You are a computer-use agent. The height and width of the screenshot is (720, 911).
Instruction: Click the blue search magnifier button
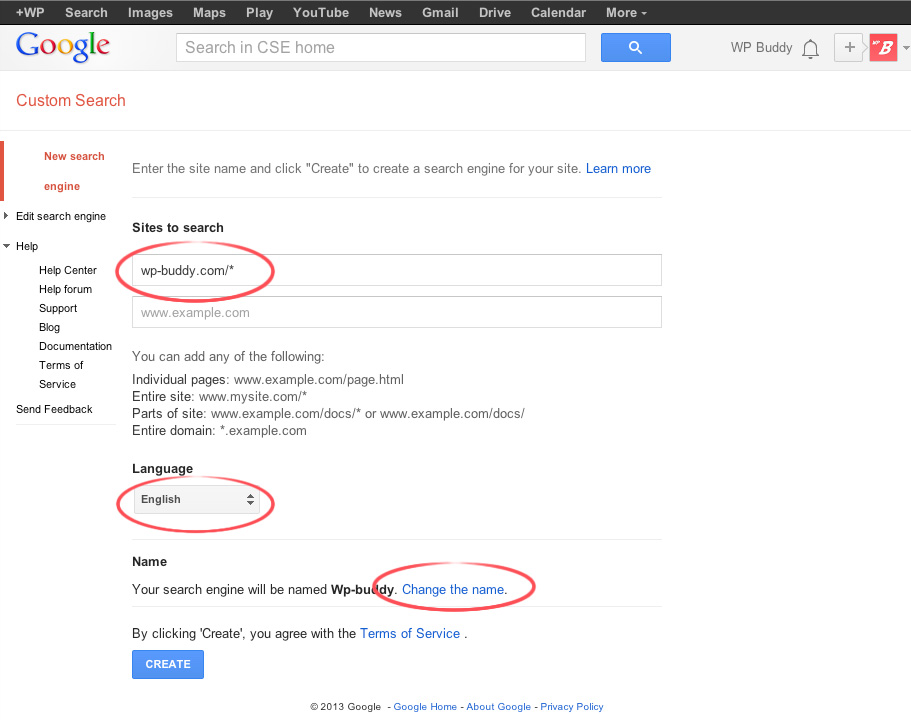(x=635, y=47)
